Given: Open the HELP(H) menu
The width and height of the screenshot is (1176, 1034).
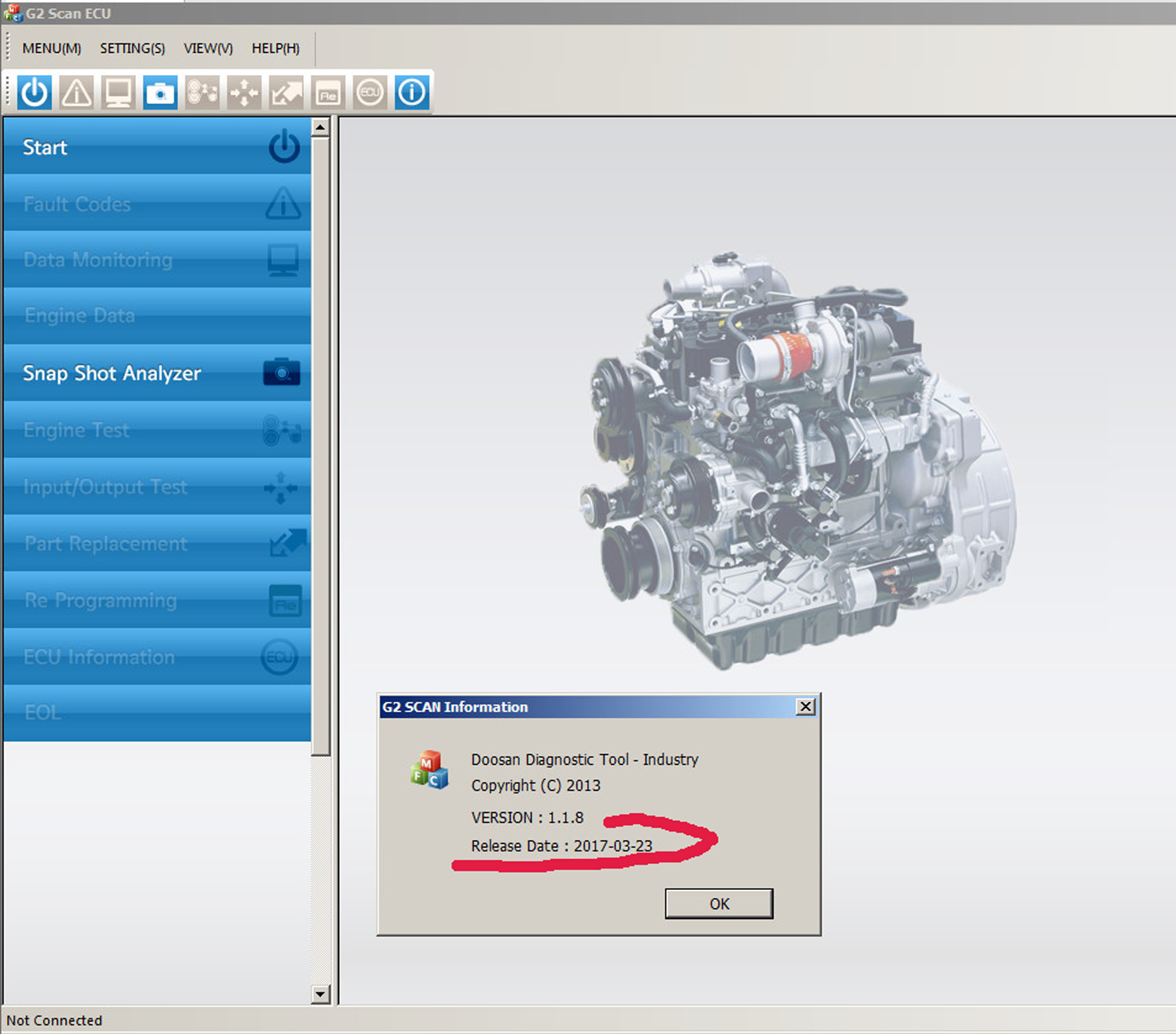Looking at the screenshot, I should [x=275, y=48].
